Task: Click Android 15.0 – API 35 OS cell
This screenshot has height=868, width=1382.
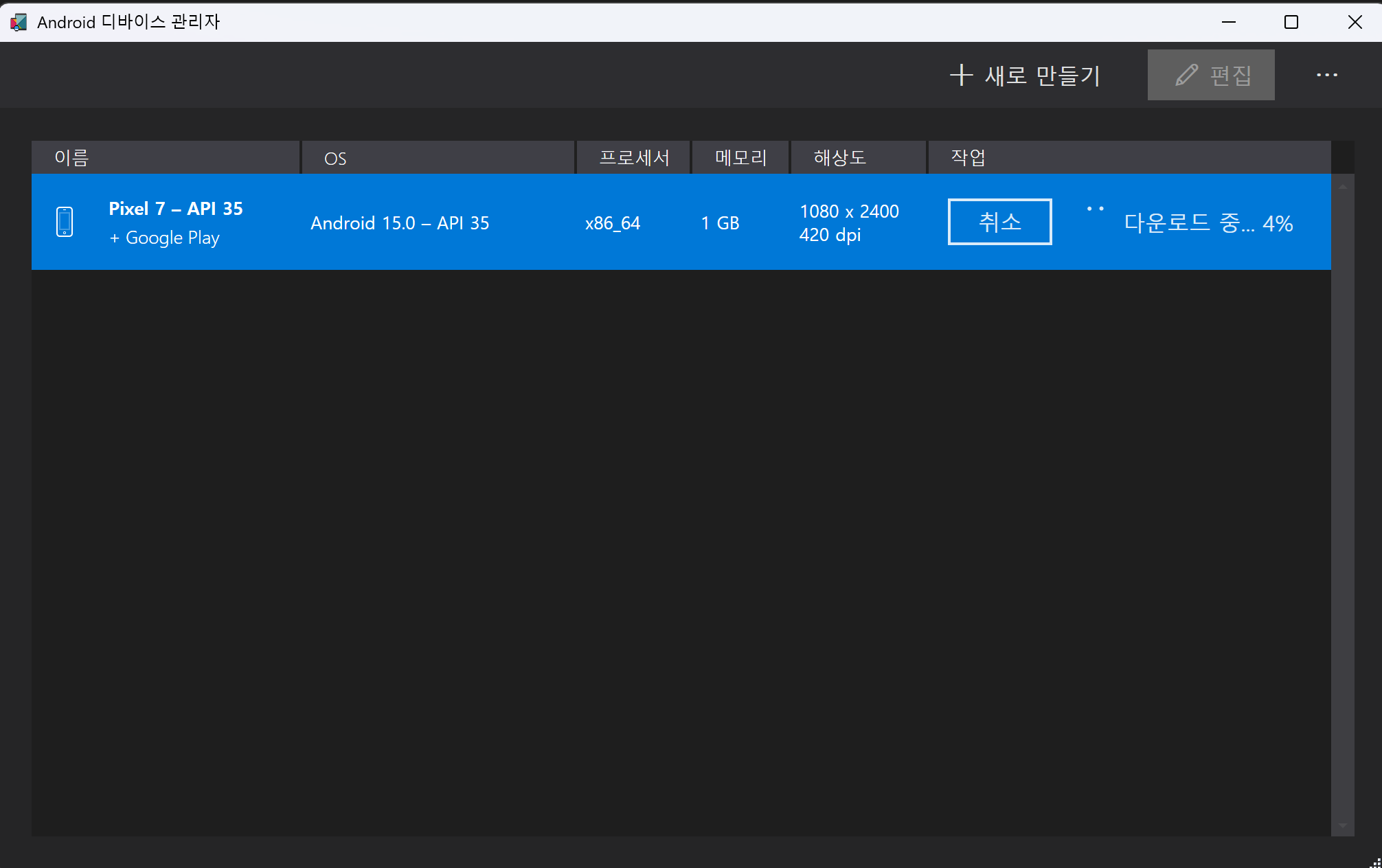Action: pyautogui.click(x=400, y=223)
